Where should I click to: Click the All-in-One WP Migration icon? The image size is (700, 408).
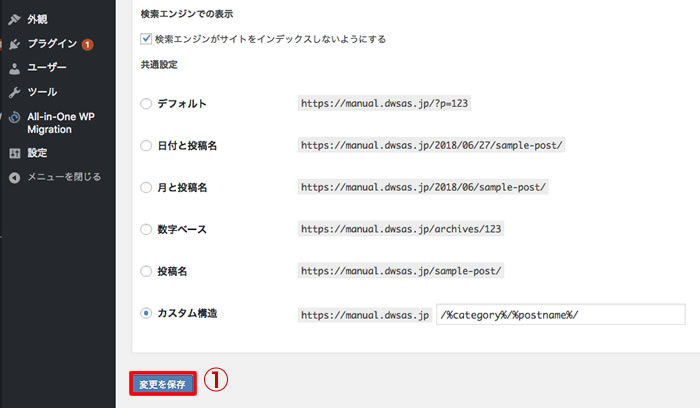tap(14, 117)
